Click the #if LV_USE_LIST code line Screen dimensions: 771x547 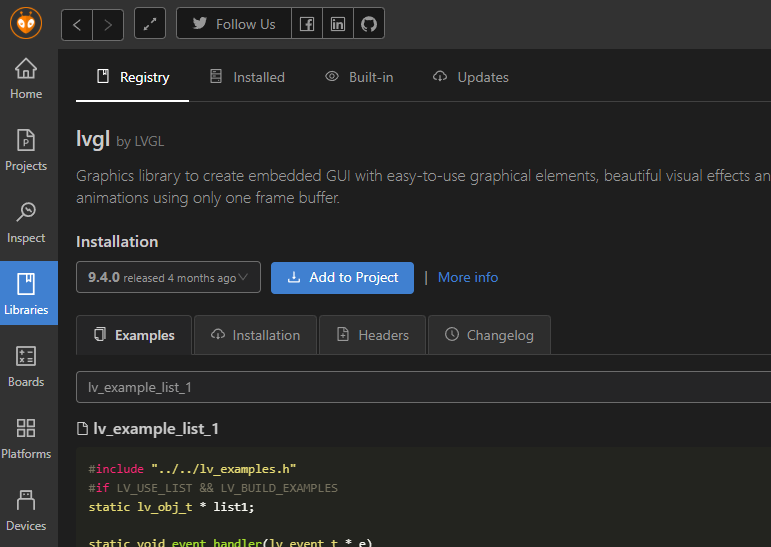tap(213, 488)
